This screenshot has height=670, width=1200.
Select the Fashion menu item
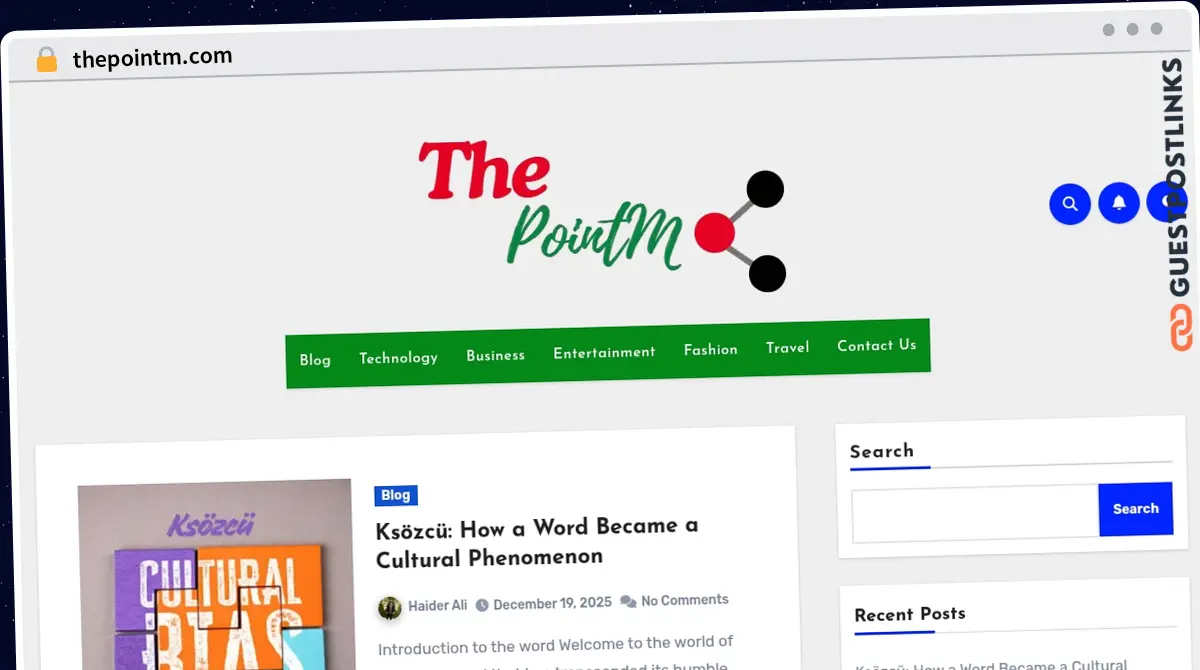[711, 349]
